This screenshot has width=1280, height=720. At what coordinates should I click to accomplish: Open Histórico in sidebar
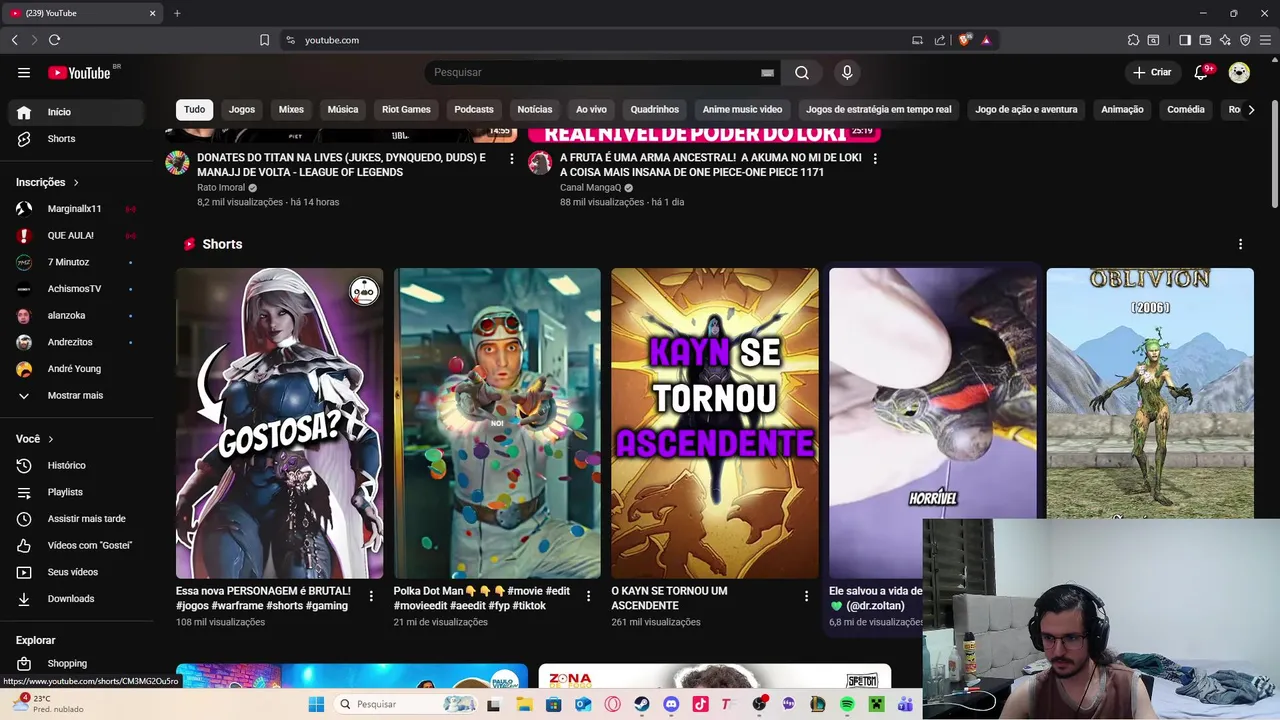(76, 466)
